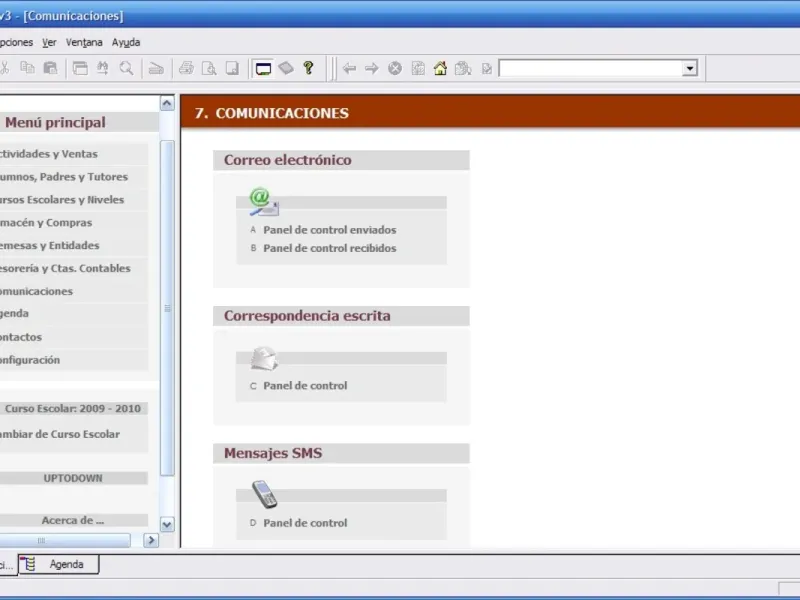This screenshot has width=800, height=600.
Task: Click the sidebar horizontal scrollbar thumb
Action: (65, 540)
